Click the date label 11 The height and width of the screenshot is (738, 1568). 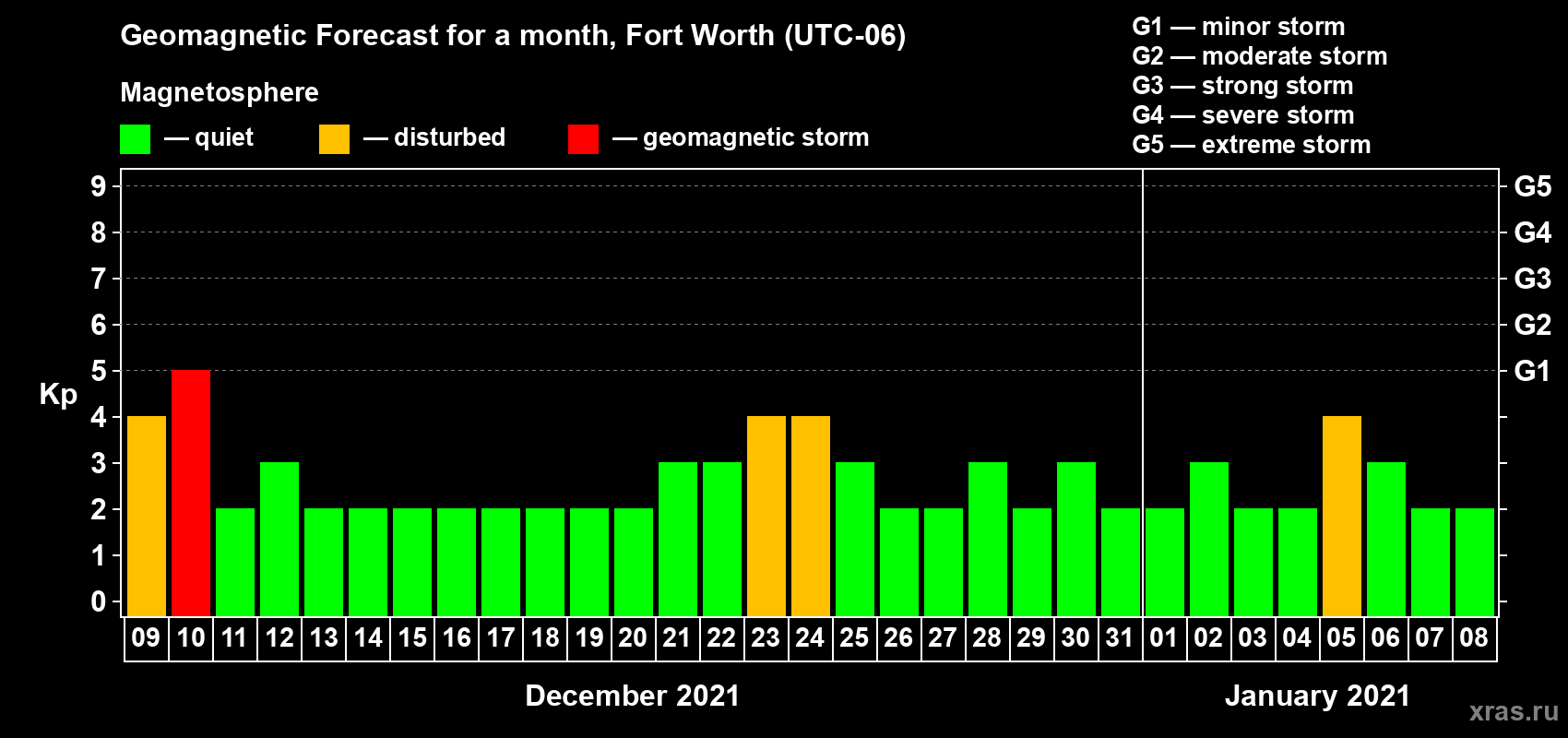234,637
